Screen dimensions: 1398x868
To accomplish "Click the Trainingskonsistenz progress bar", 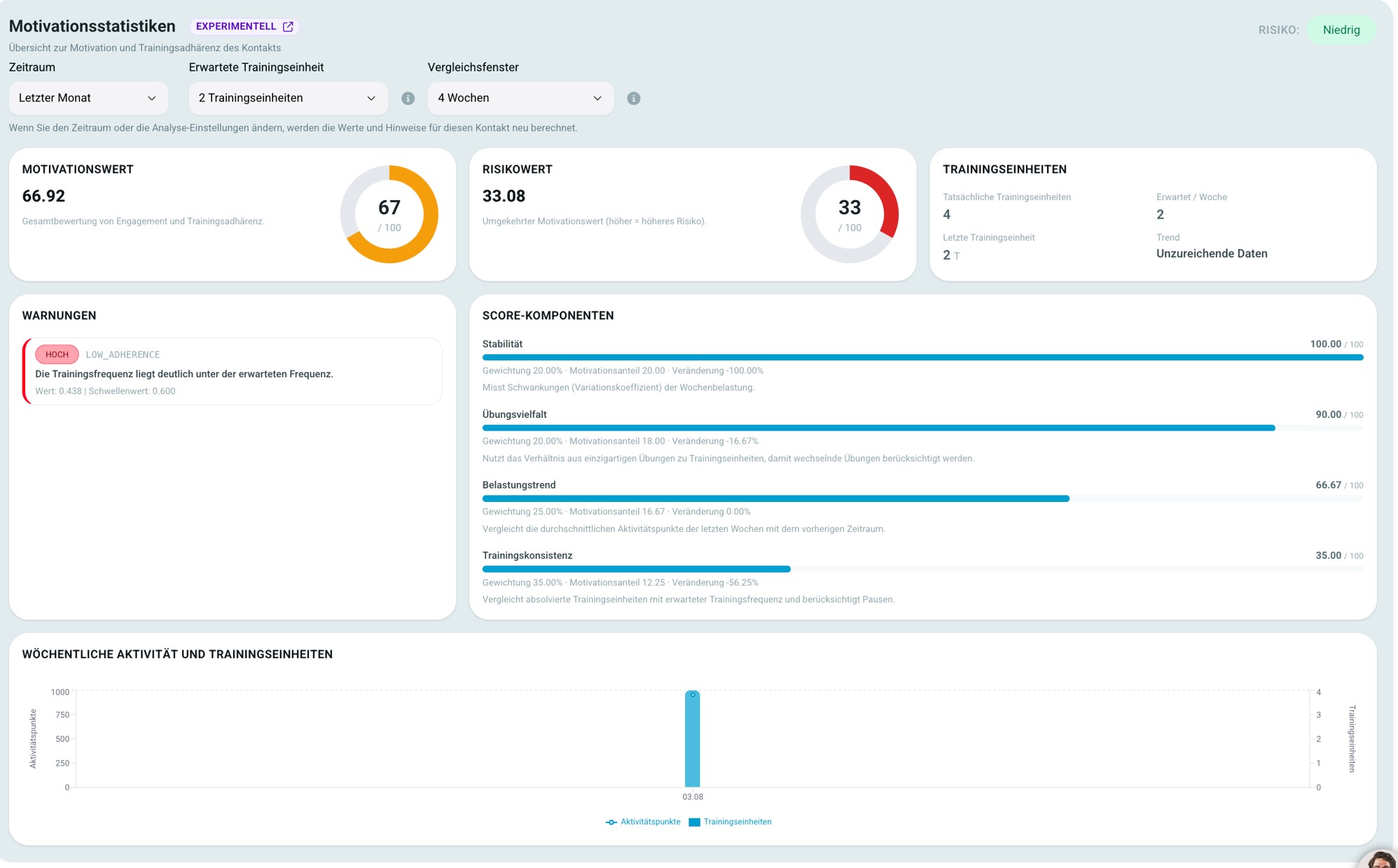I will point(922,569).
